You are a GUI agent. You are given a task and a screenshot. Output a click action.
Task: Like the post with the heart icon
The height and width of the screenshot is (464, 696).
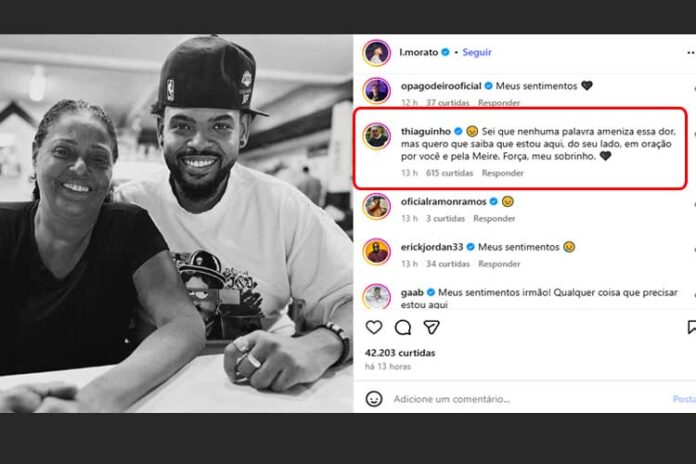click(x=374, y=327)
